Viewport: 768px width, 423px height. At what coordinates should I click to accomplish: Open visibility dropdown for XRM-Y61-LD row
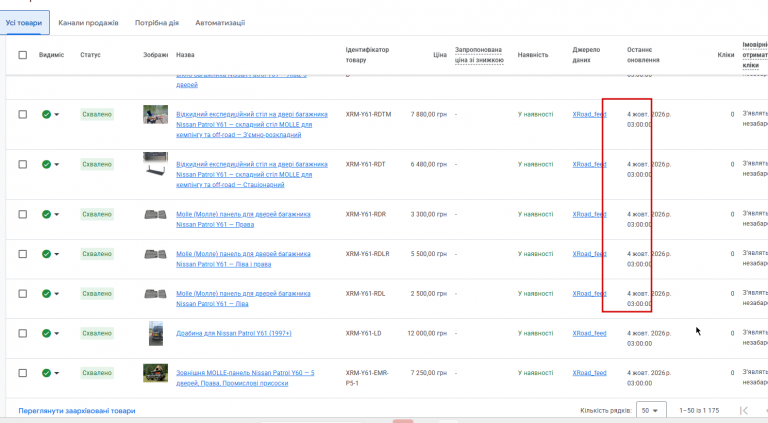pos(56,333)
